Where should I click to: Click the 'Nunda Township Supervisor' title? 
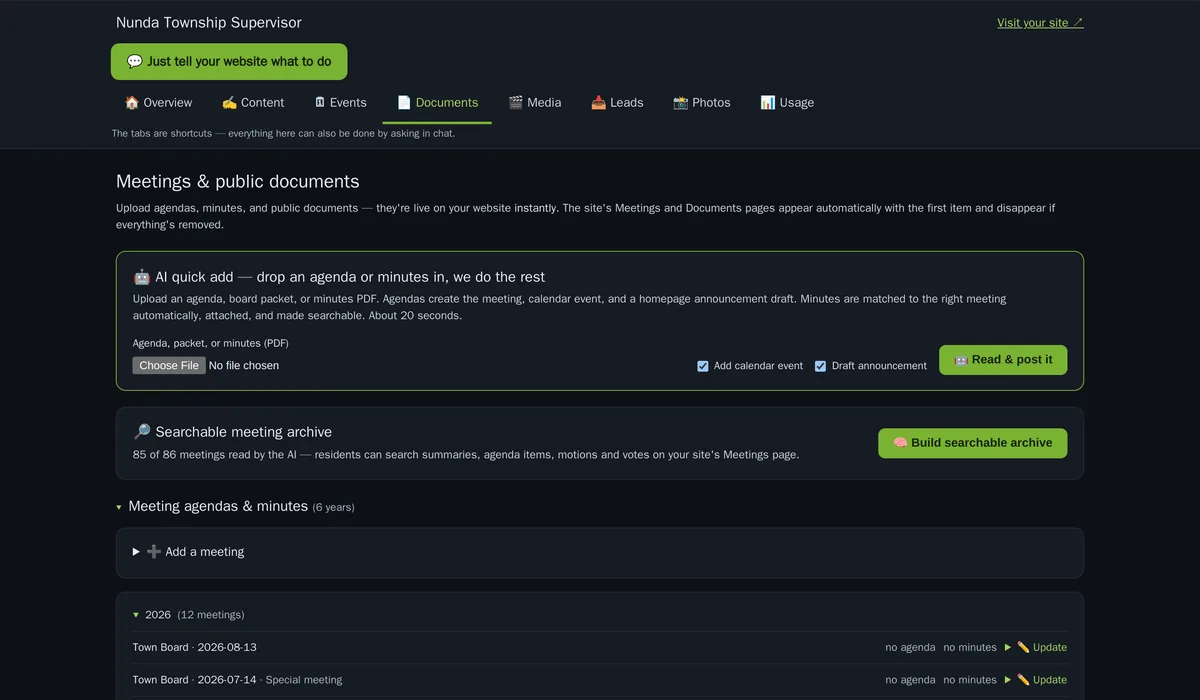pyautogui.click(x=209, y=23)
